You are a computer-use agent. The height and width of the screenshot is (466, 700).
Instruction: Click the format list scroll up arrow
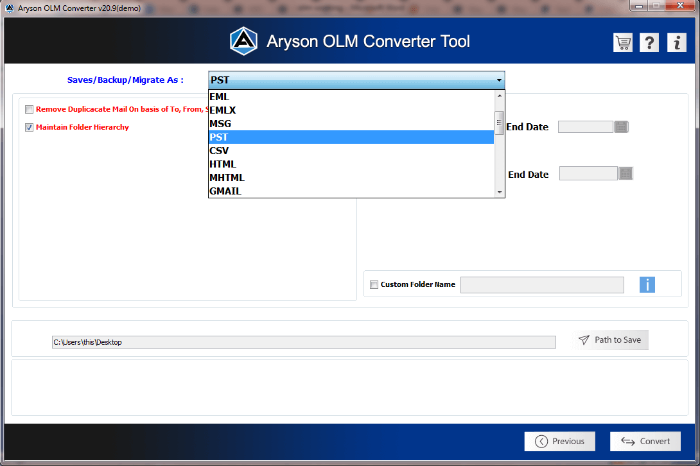click(500, 96)
